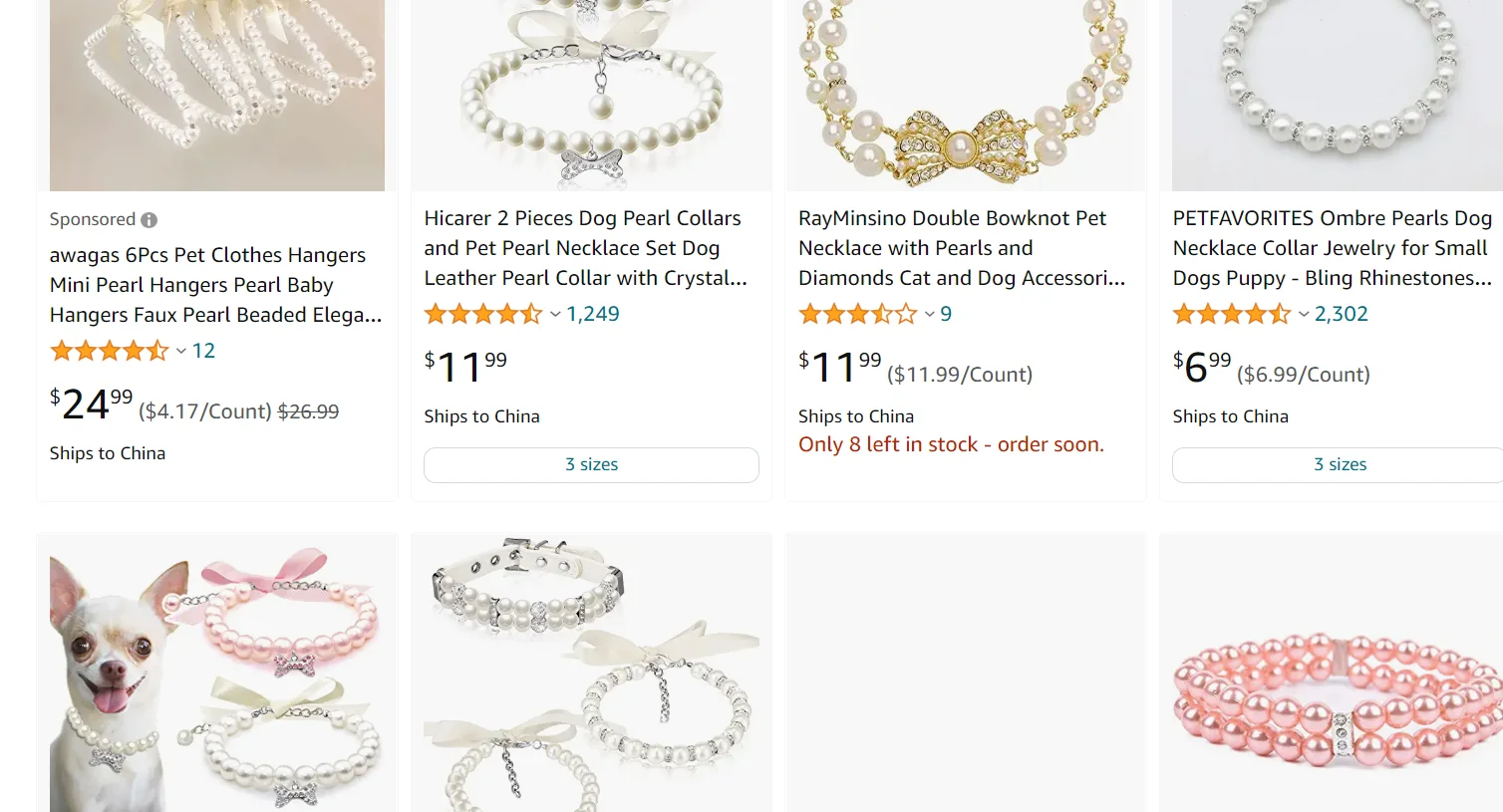This screenshot has height=812, width=1503.
Task: Click the awagas hangers star rating
Action: click(110, 351)
